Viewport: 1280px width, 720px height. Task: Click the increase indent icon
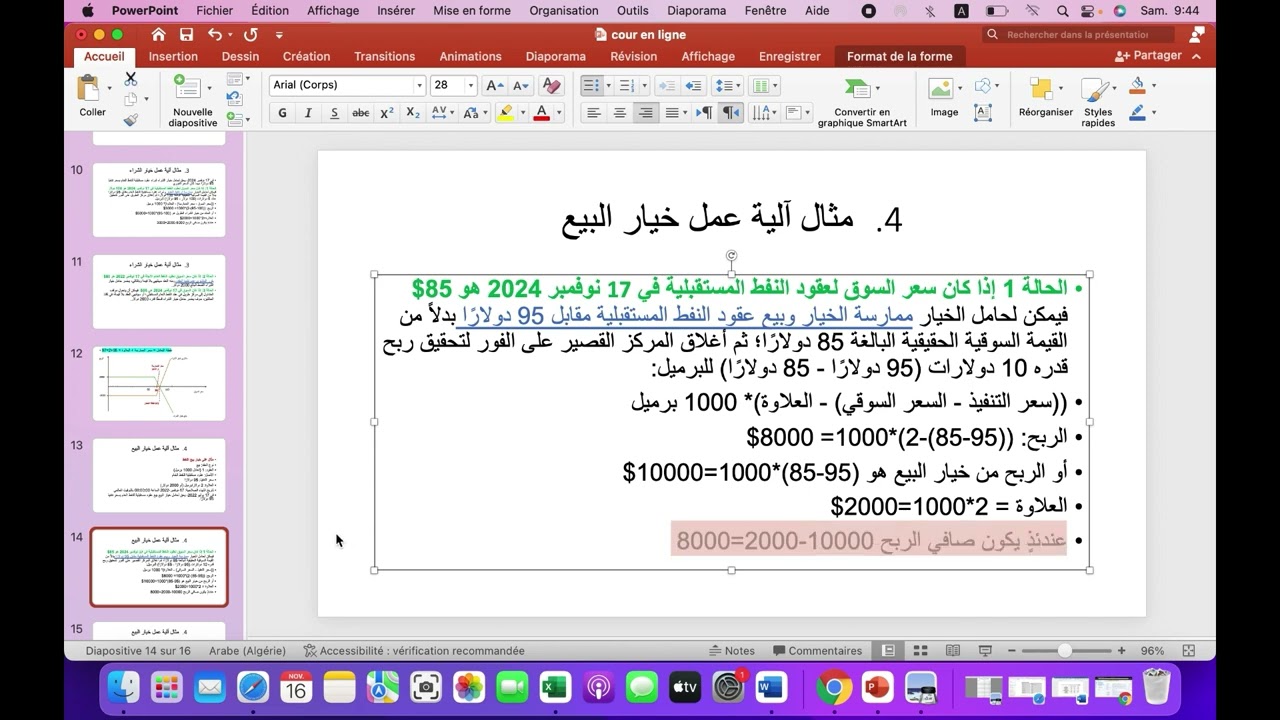pyautogui.click(x=692, y=86)
